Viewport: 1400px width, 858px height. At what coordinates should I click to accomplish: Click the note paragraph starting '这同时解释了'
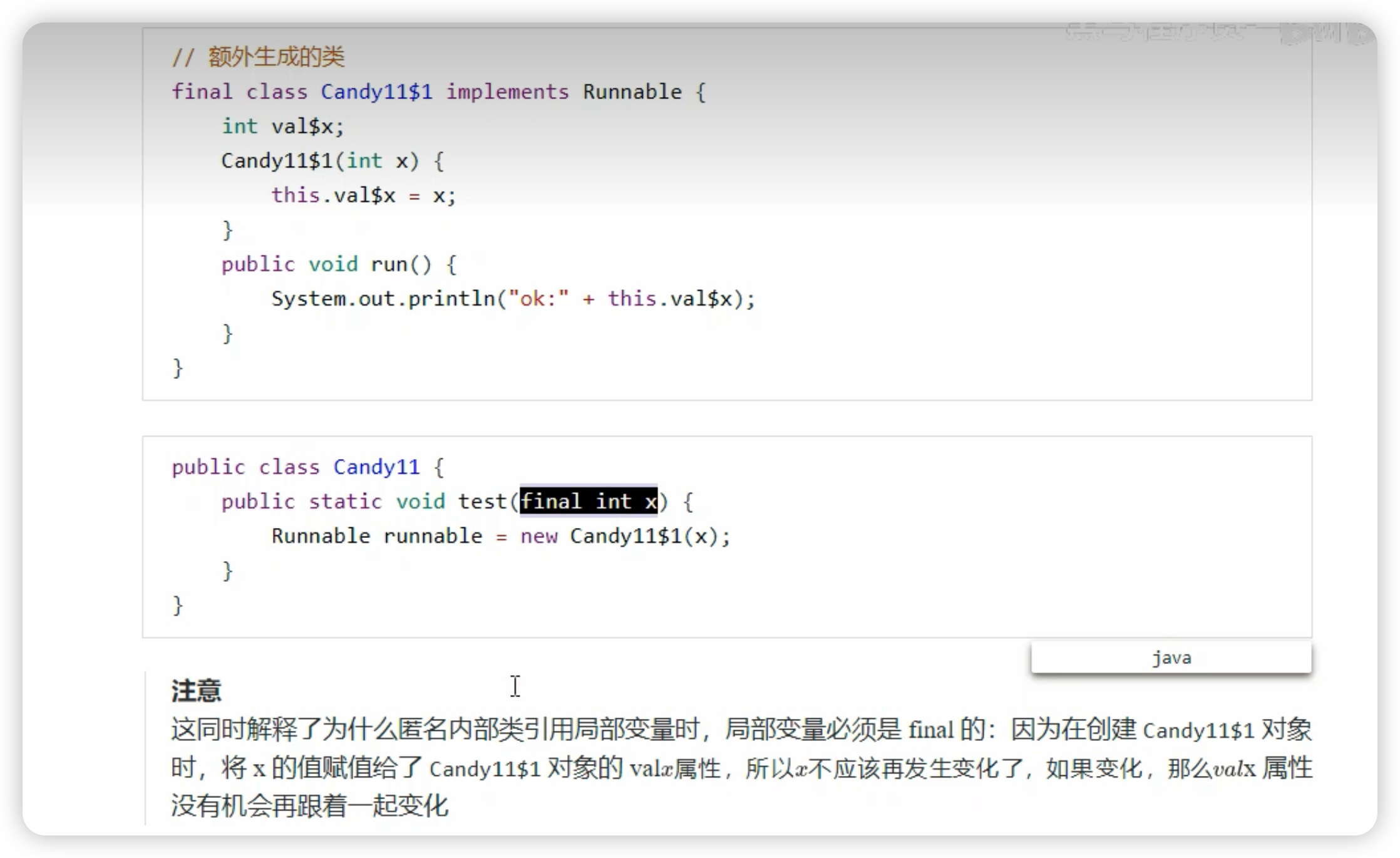click(x=741, y=767)
